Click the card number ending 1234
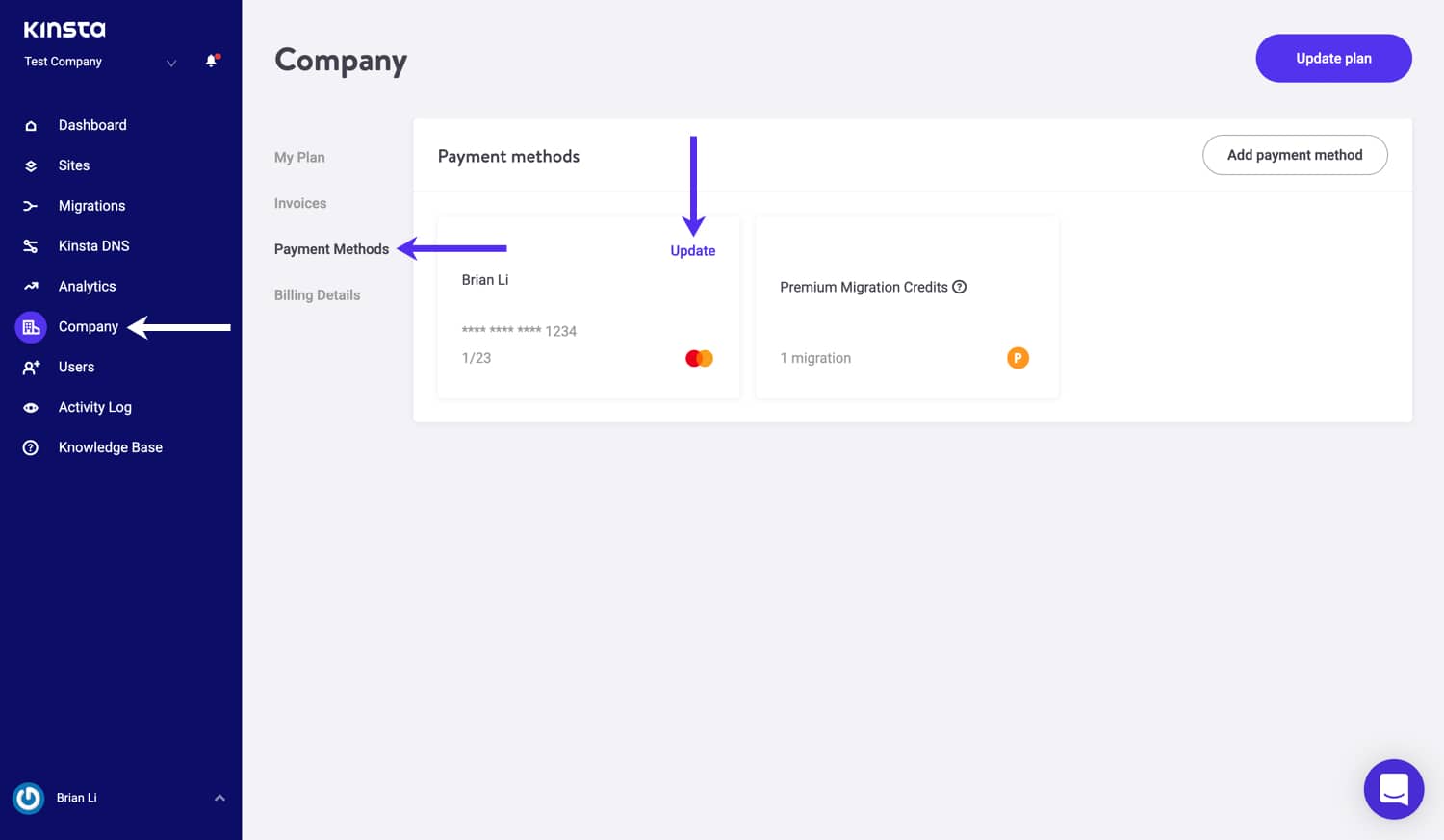The width and height of the screenshot is (1444, 840). pyautogui.click(x=519, y=331)
